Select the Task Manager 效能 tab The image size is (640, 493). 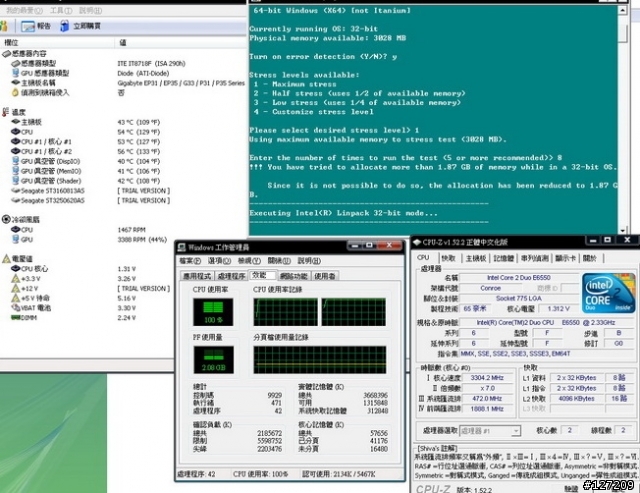(x=262, y=275)
